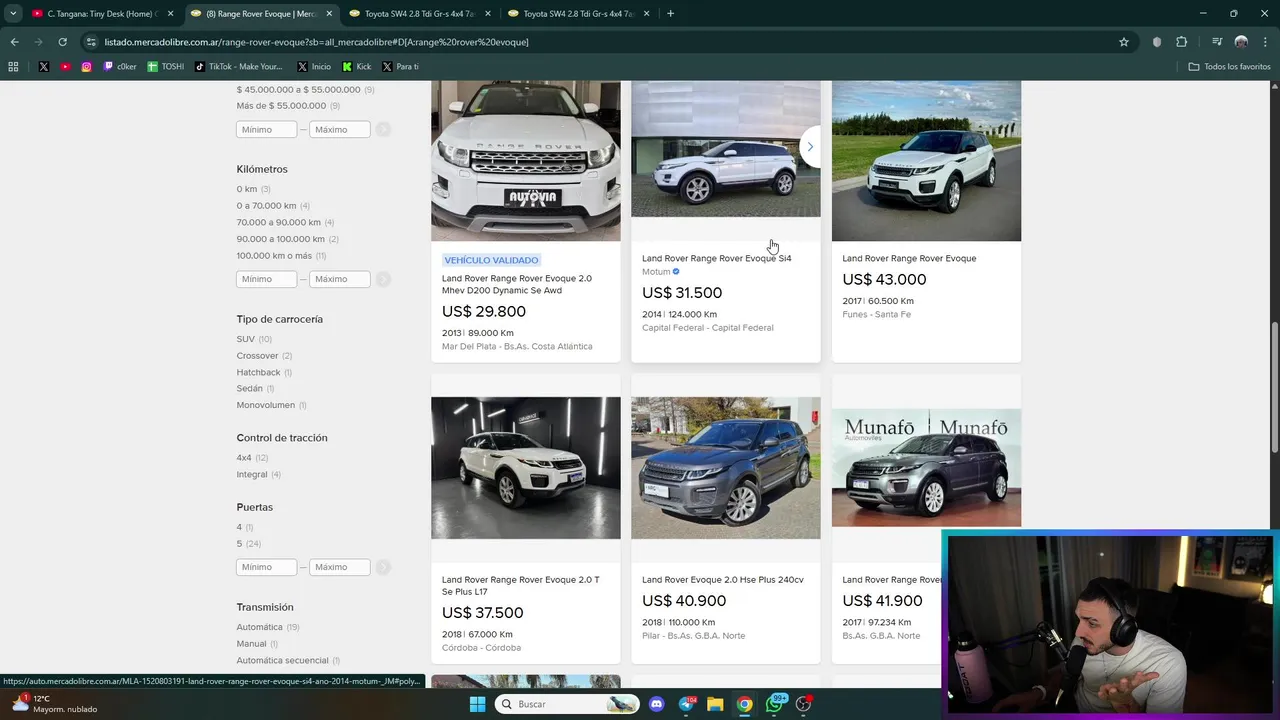This screenshot has width=1280, height=720.
Task: Open the c0ker Twitch bookmark
Action: [x=120, y=67]
